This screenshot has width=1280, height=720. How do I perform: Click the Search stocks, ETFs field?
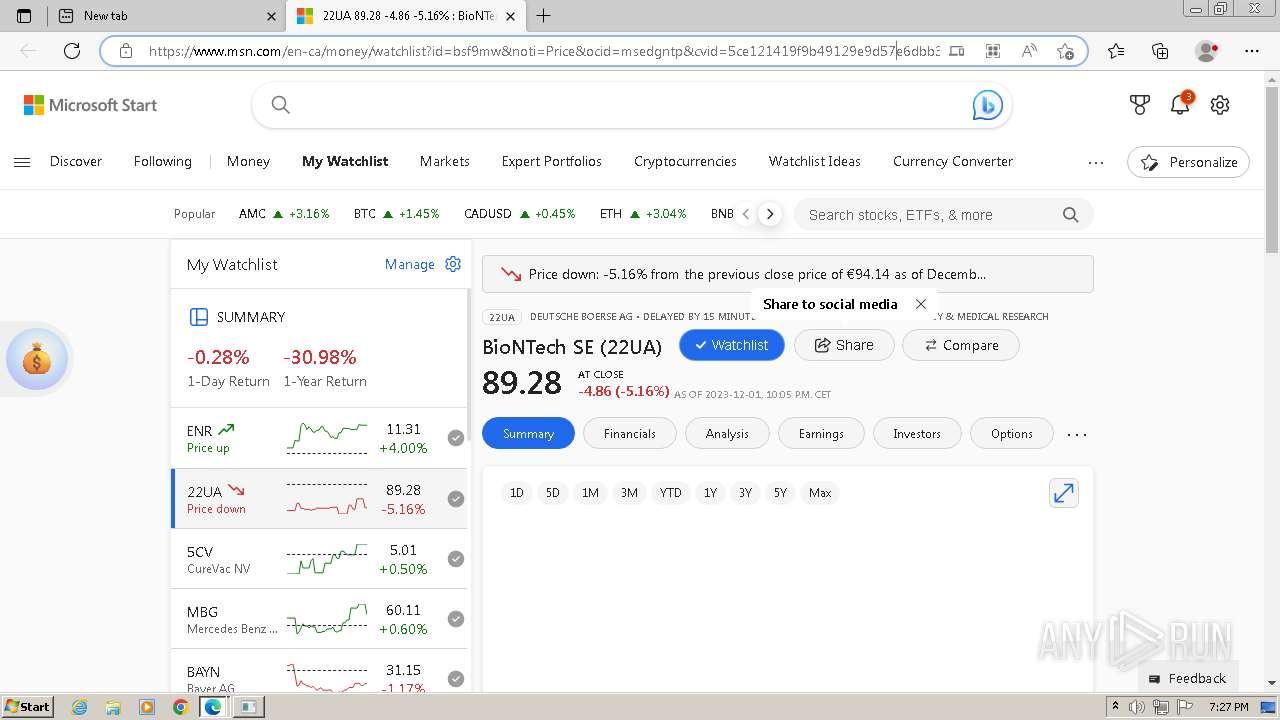click(x=943, y=215)
